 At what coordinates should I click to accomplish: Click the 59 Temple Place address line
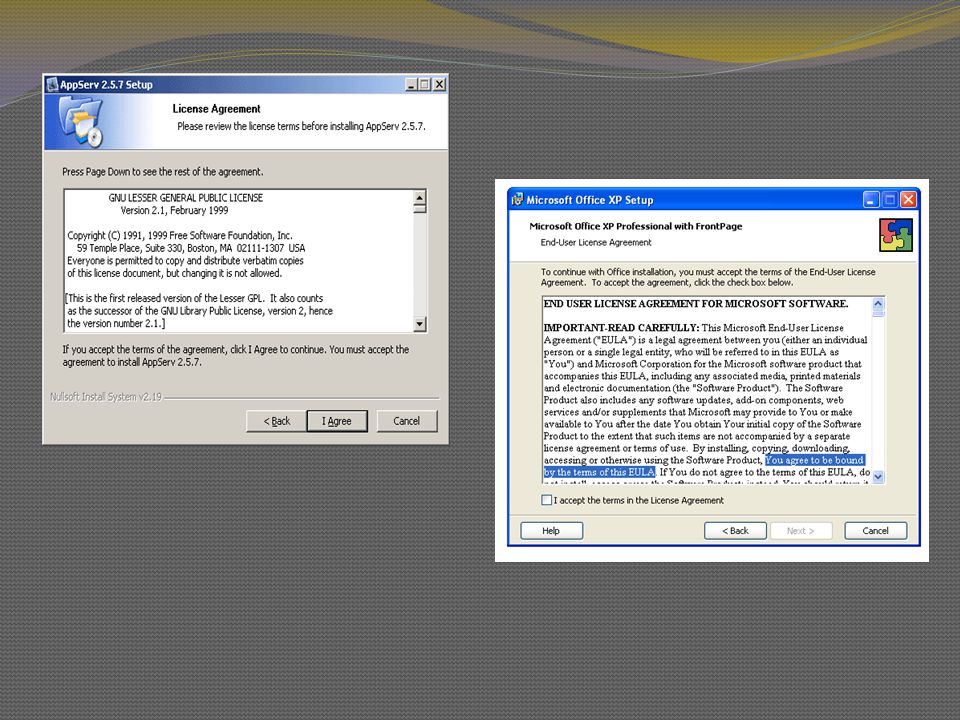(x=191, y=248)
